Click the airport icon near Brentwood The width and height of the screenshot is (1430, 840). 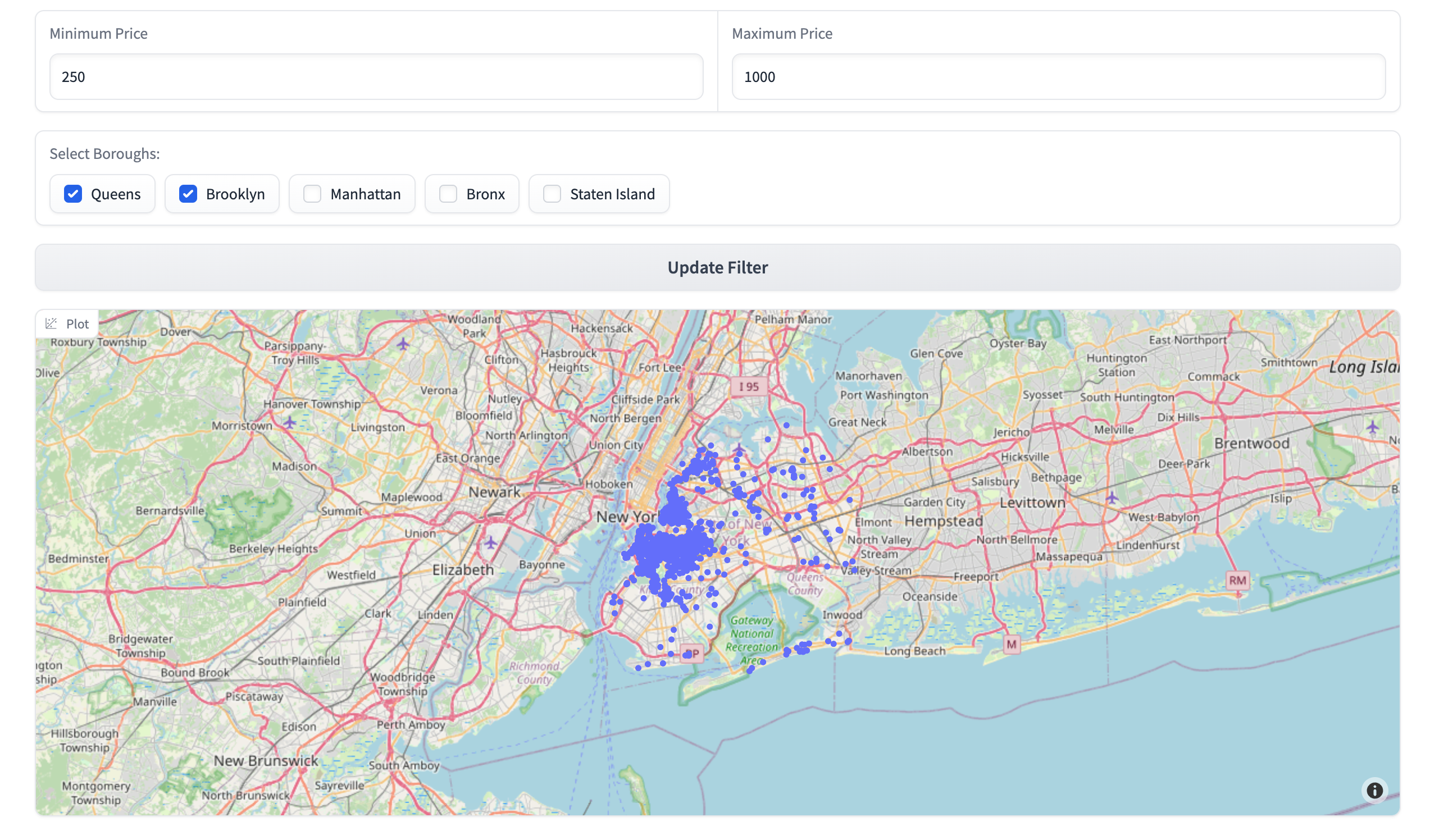pyautogui.click(x=1372, y=427)
